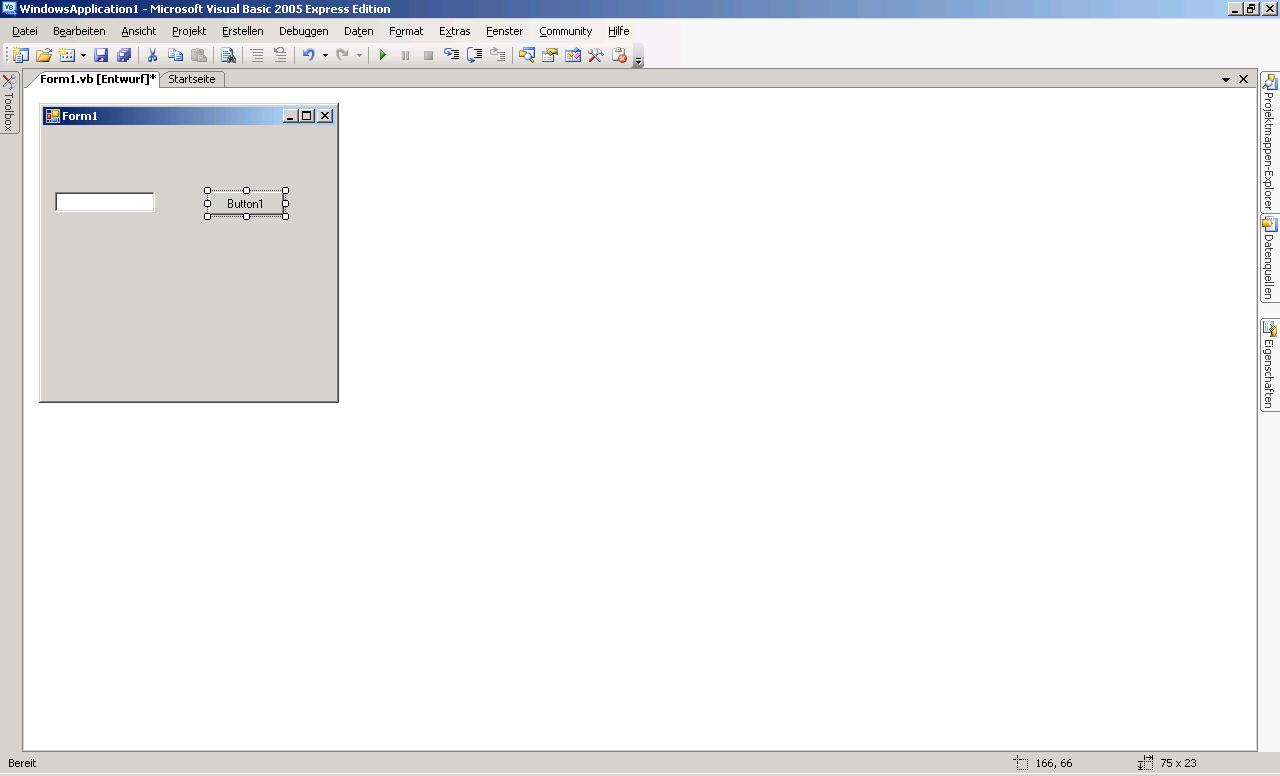
Task: Click the uncomment lines icon
Action: pyautogui.click(x=280, y=56)
